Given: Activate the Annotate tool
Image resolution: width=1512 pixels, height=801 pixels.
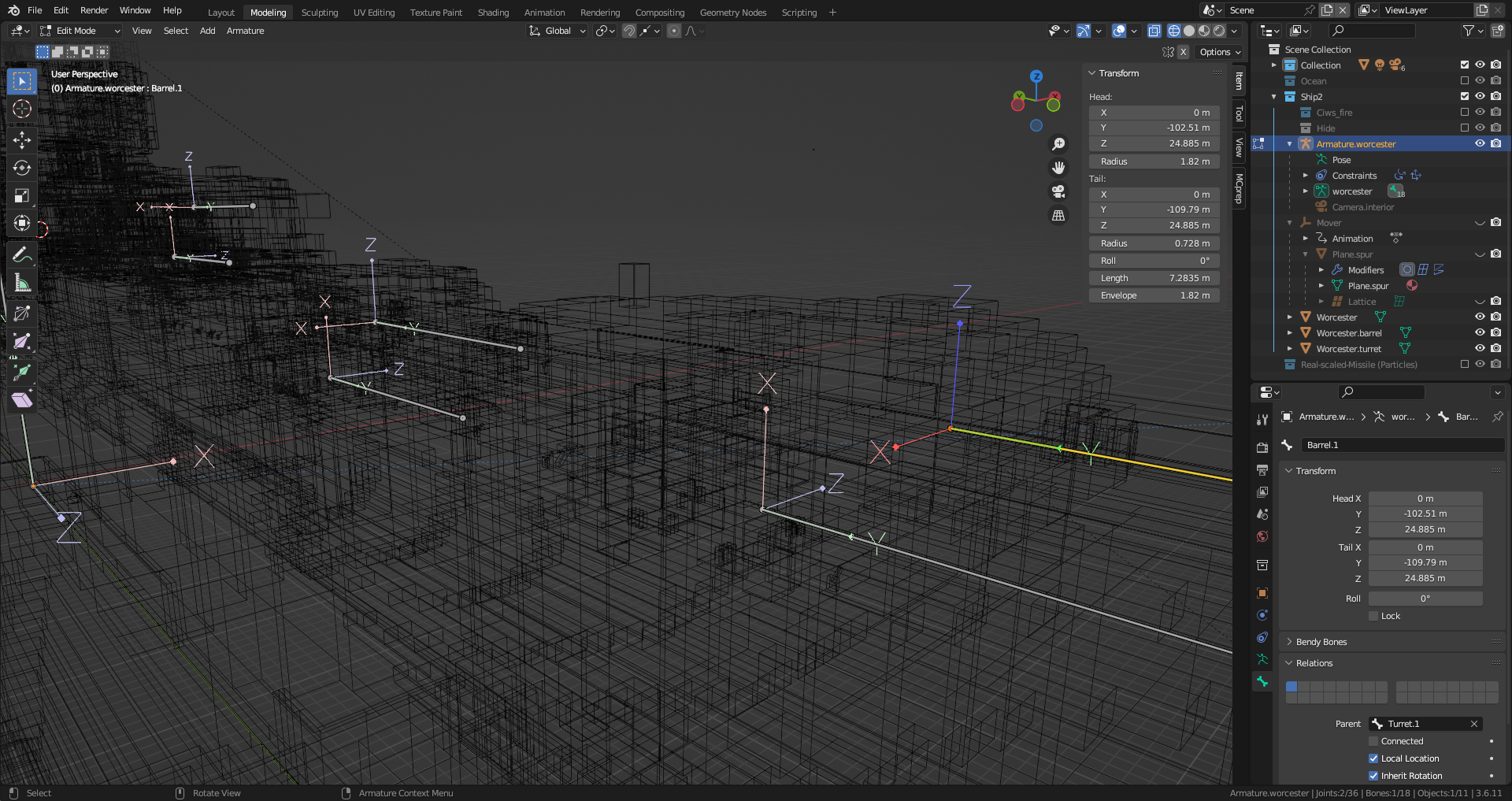Looking at the screenshot, I should tap(22, 254).
